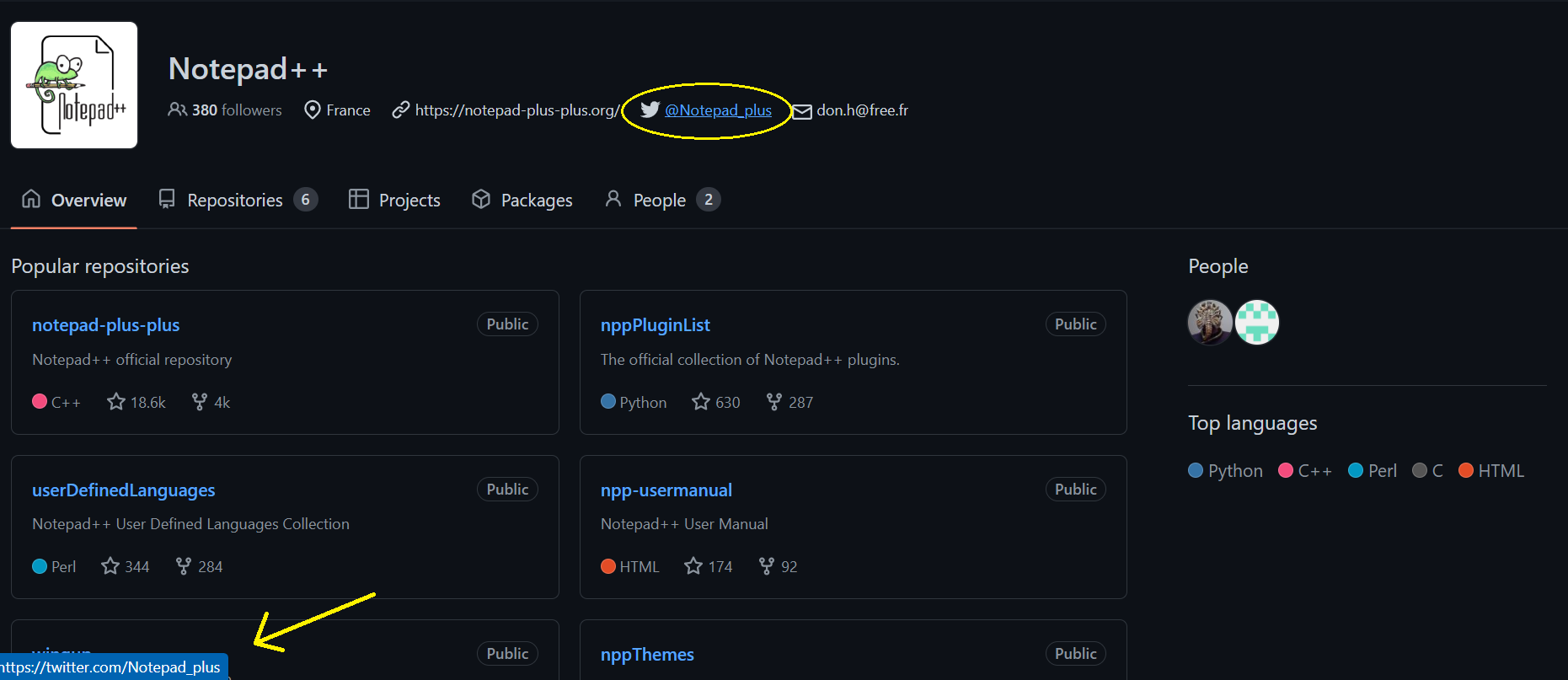Viewport: 1568px width, 680px height.
Task: Click the location pin icon next to France
Action: point(312,110)
